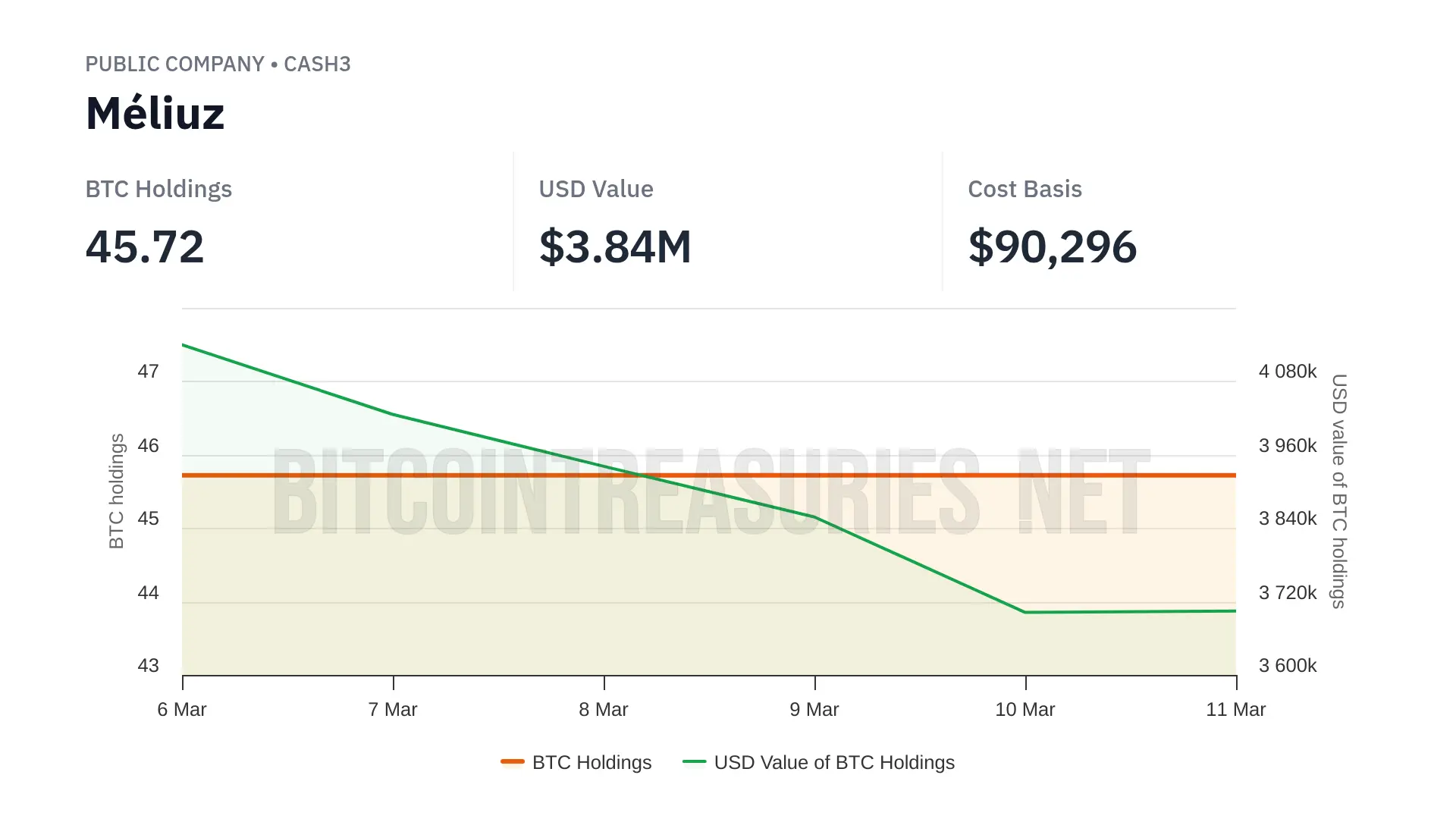Click the BITCOINTREASURIES.NET watermark

[x=711, y=491]
